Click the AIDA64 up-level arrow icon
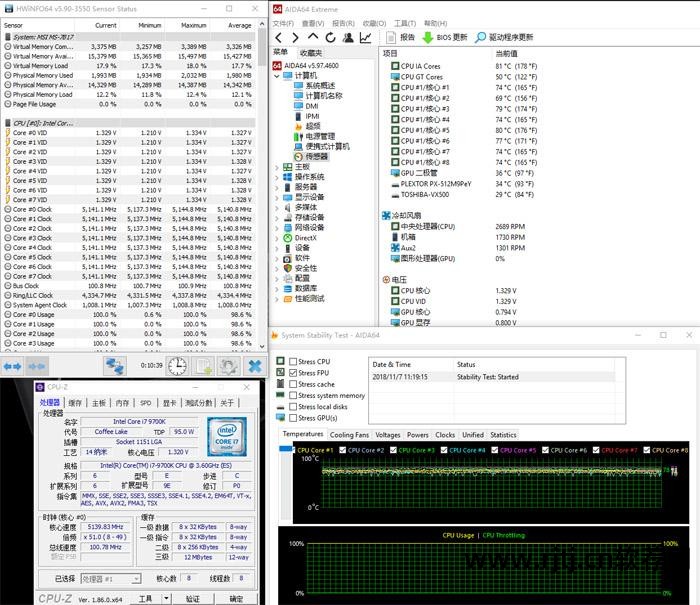 point(313,37)
